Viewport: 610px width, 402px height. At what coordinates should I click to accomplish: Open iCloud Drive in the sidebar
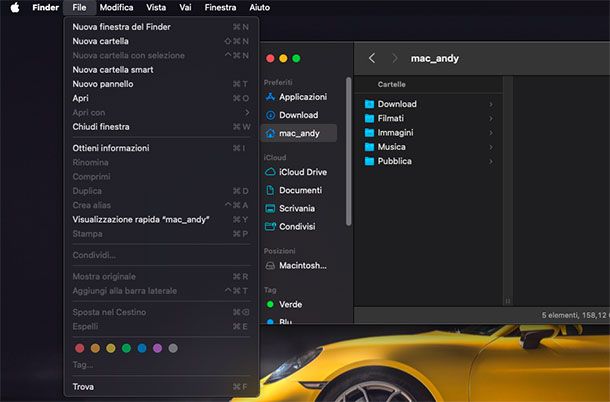[299, 172]
